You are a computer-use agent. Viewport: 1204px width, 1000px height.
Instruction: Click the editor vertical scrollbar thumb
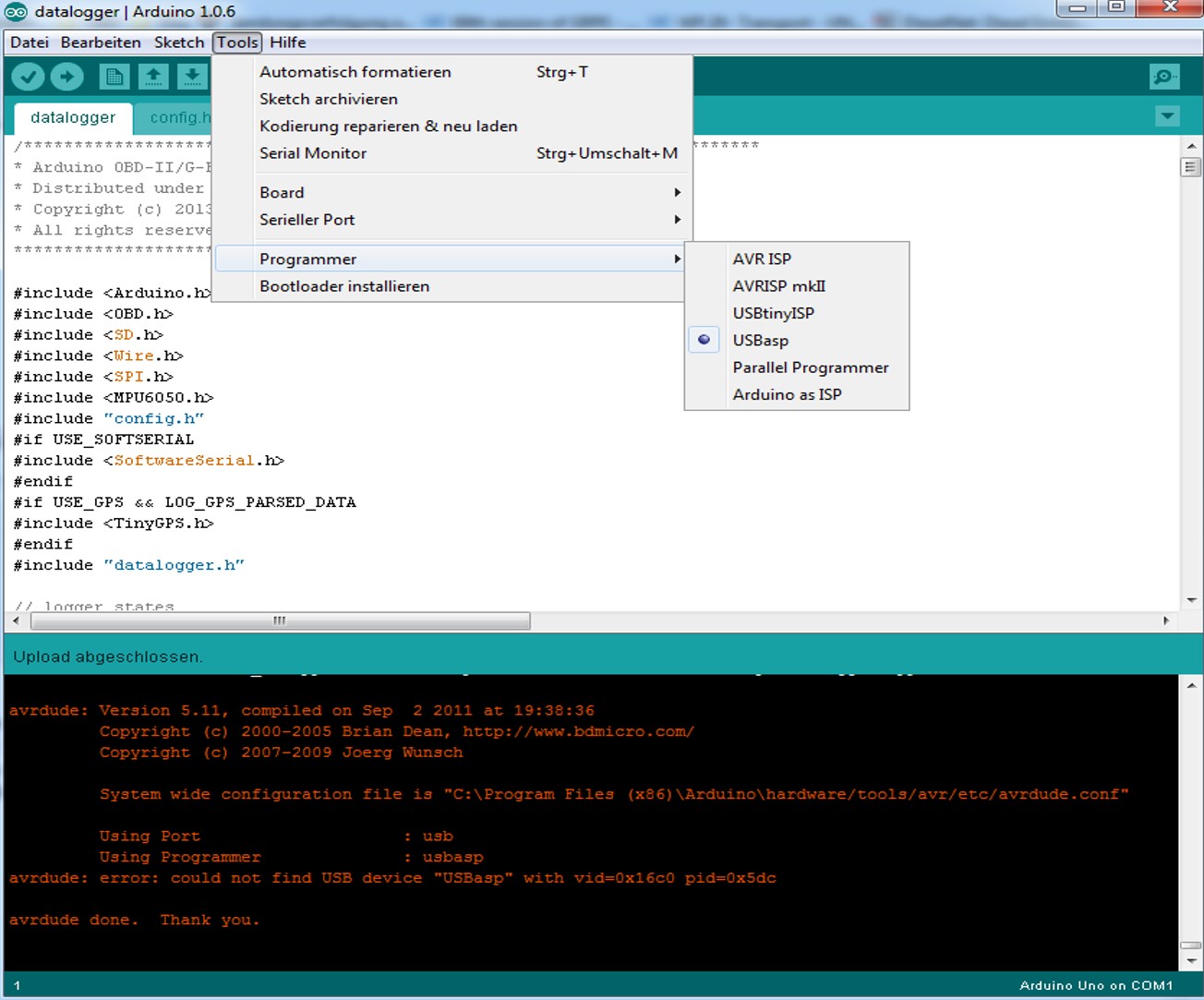(1191, 167)
